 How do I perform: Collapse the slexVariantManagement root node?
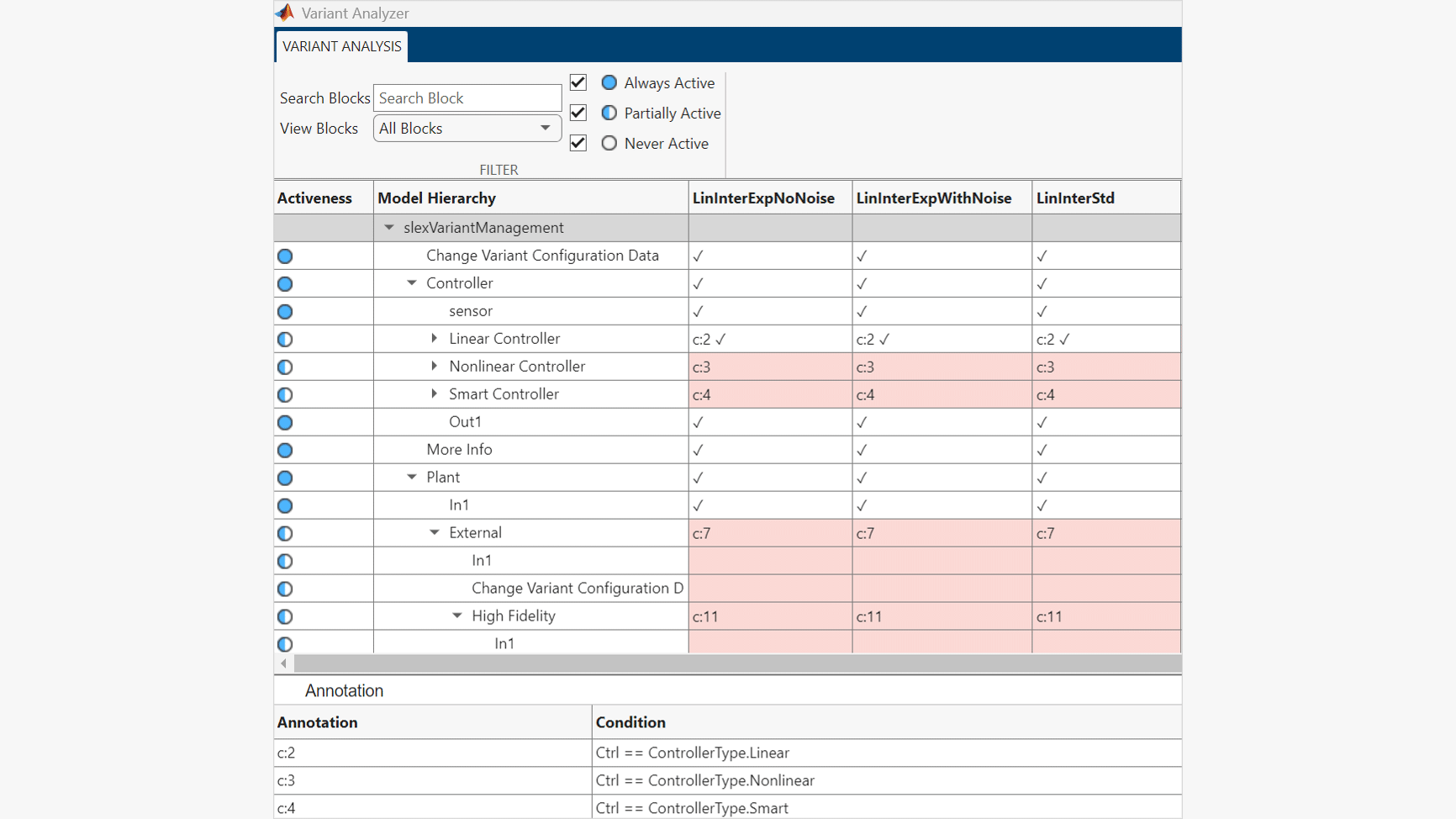click(x=389, y=227)
